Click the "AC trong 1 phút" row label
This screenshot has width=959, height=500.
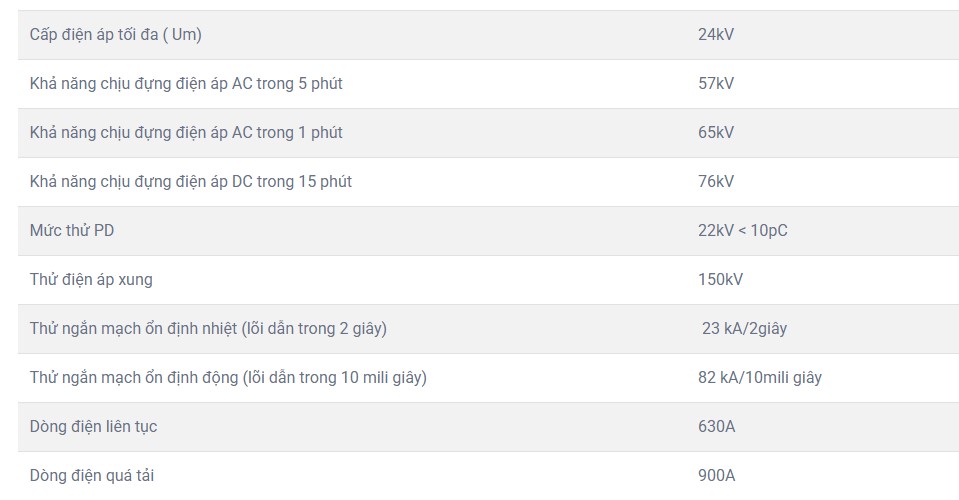[x=186, y=133]
